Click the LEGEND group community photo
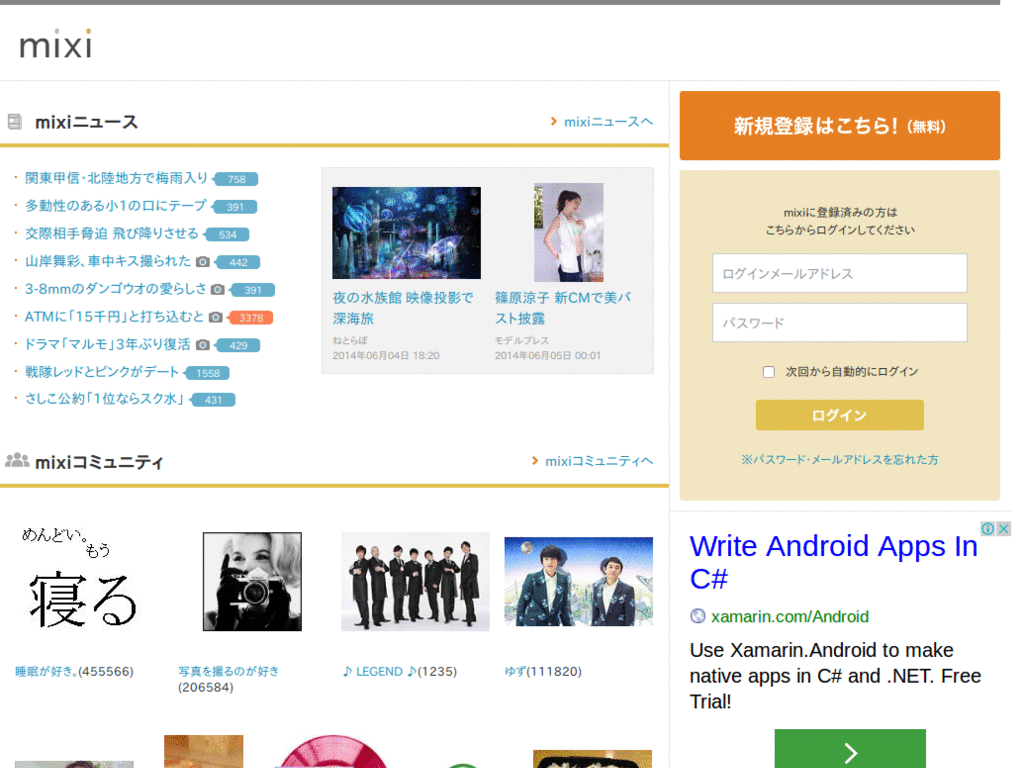The image size is (1024, 768). pos(415,581)
